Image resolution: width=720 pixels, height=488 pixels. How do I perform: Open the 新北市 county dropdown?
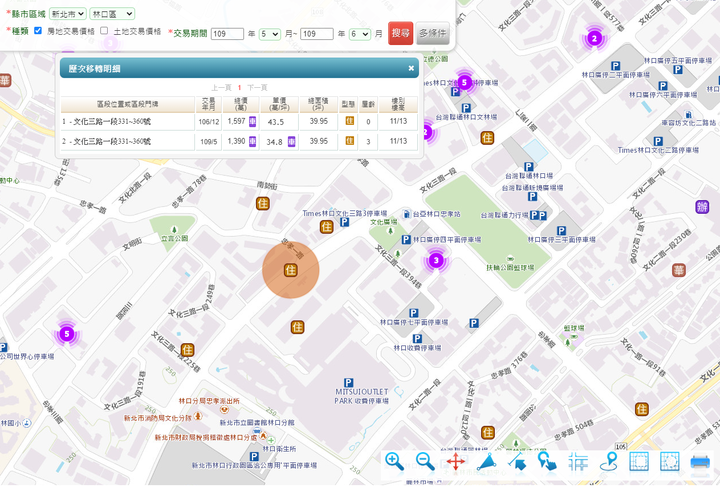68,14
